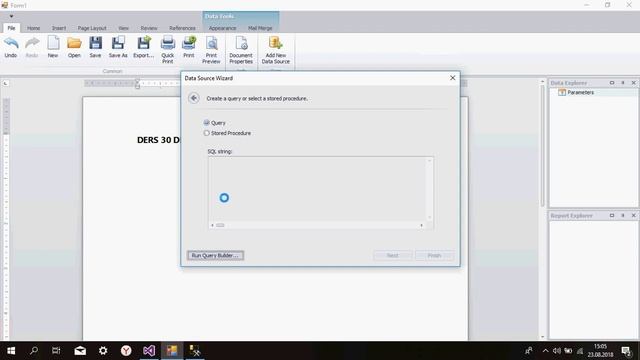Click the Export icon
640x360 pixels.
(144, 47)
